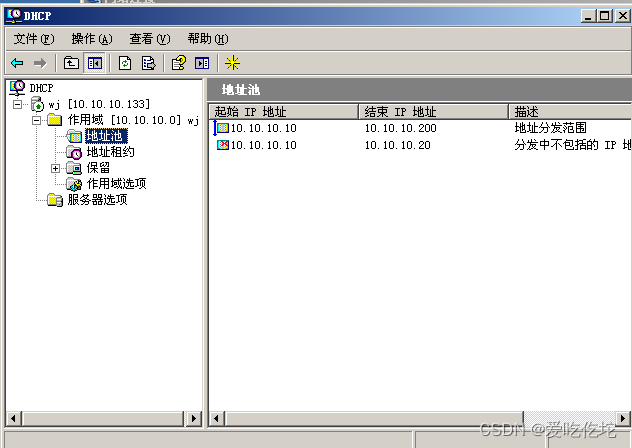Click the right list pane scroll-left arrow
Viewport: 632px width, 448px height.
click(x=216, y=419)
